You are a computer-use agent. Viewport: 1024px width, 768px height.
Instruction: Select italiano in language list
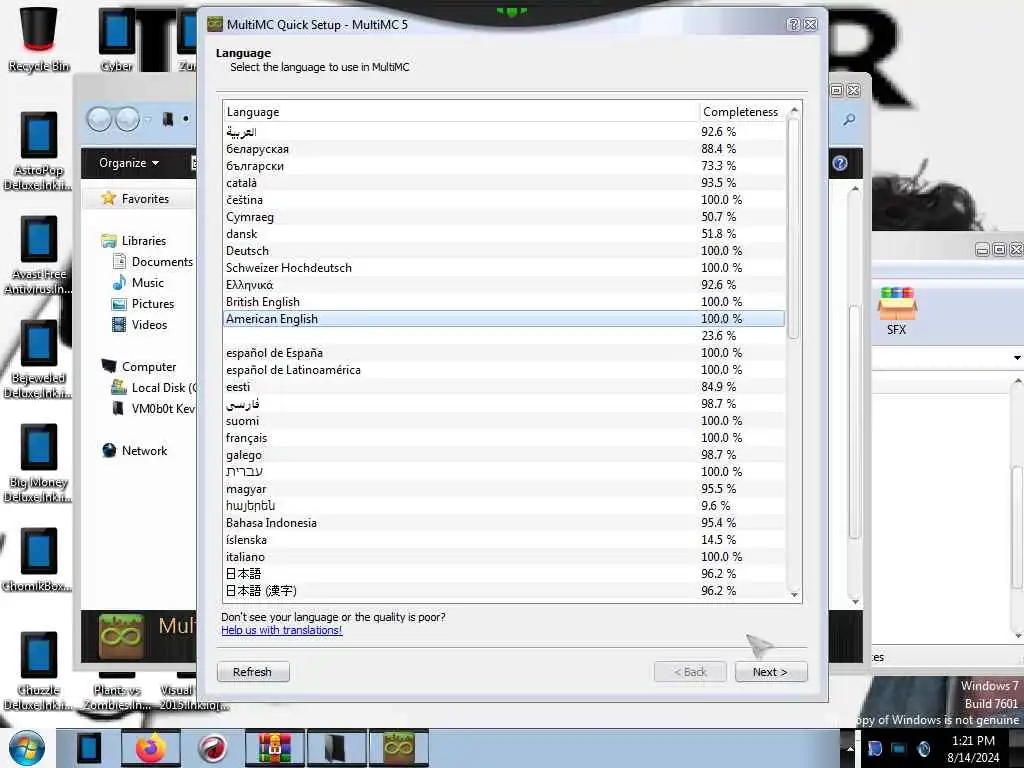point(504,556)
